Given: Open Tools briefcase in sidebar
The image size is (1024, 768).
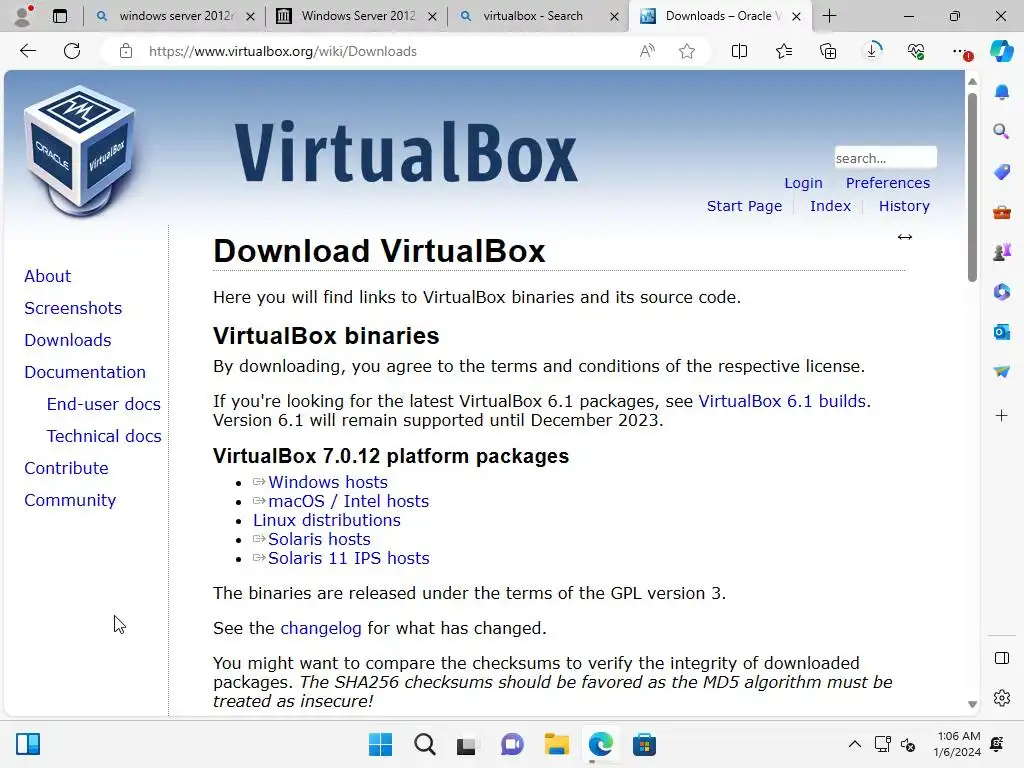Looking at the screenshot, I should tap(1002, 212).
